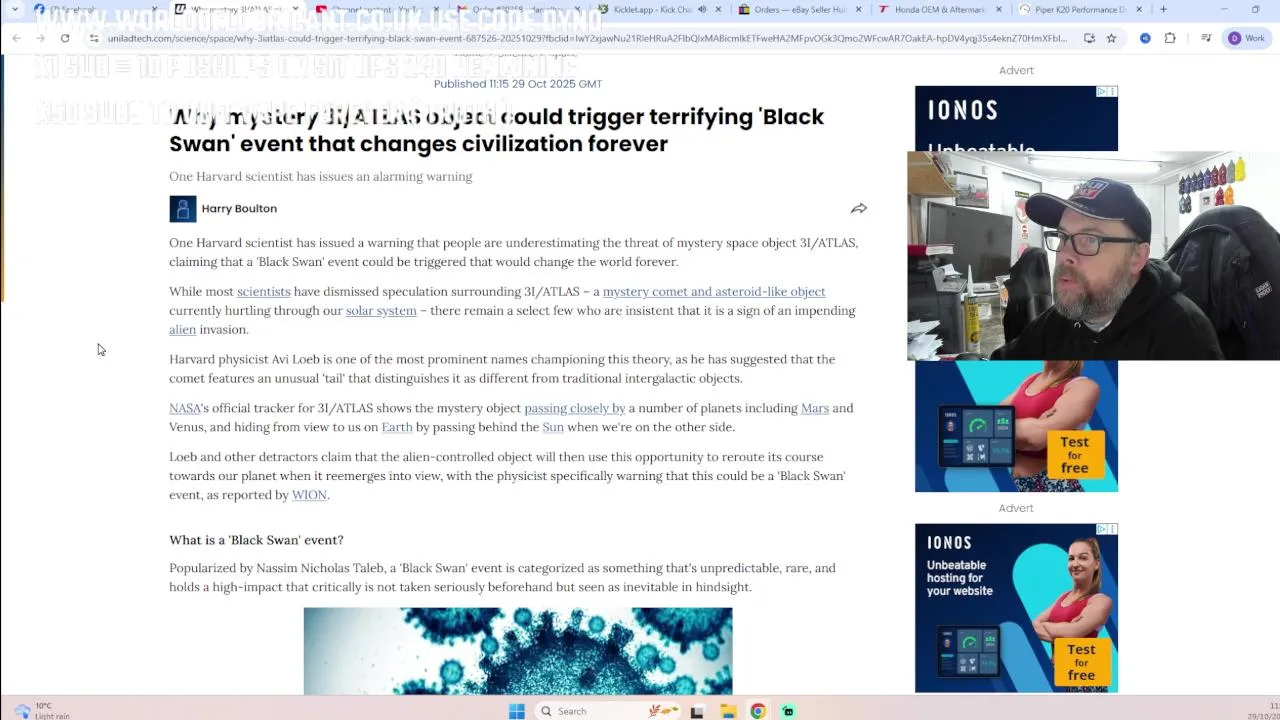This screenshot has height=720, width=1280.
Task: Open the tab search dropdown arrow
Action: point(14,9)
